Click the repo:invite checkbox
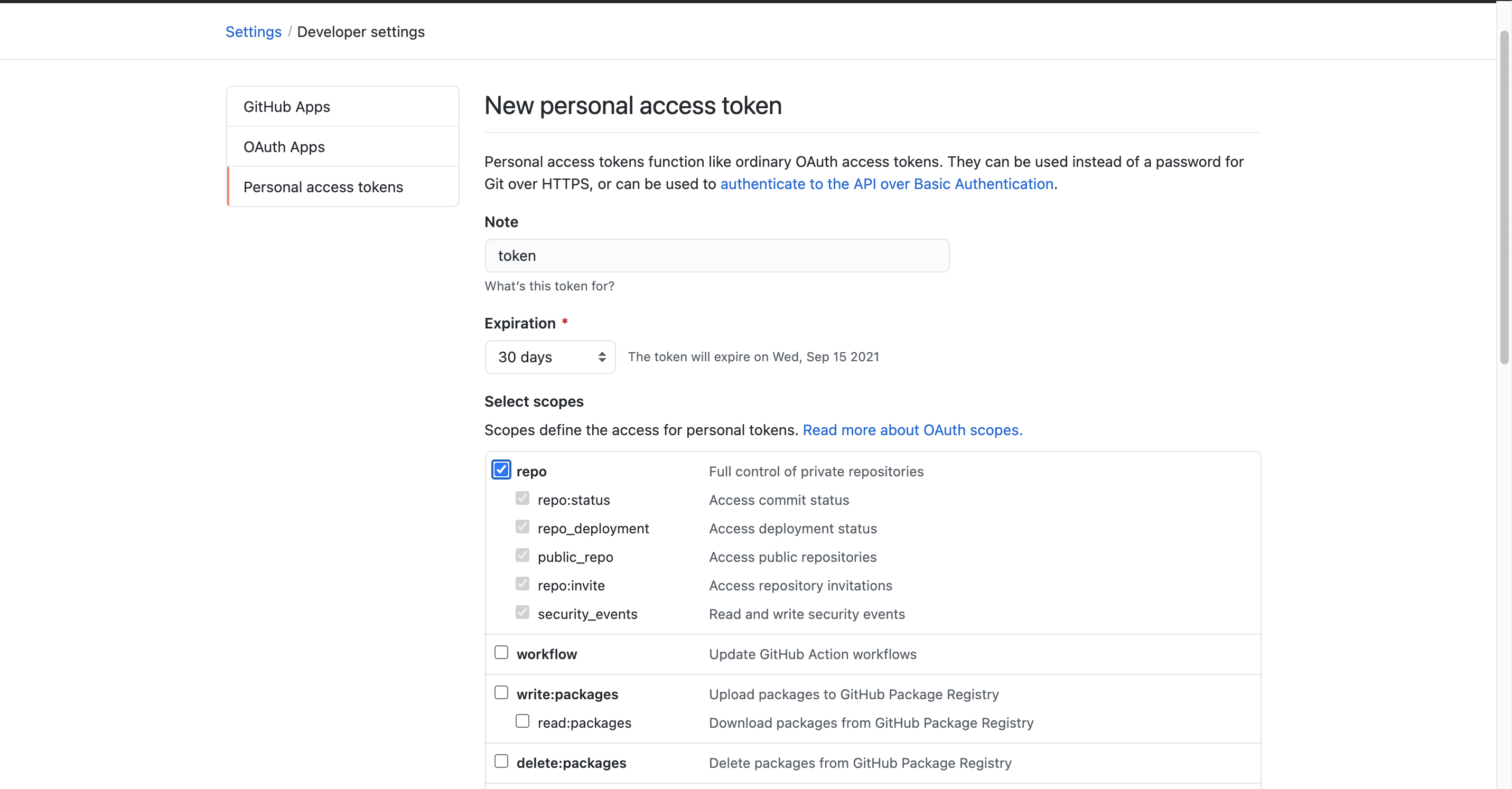Viewport: 1512px width, 789px height. (x=522, y=584)
